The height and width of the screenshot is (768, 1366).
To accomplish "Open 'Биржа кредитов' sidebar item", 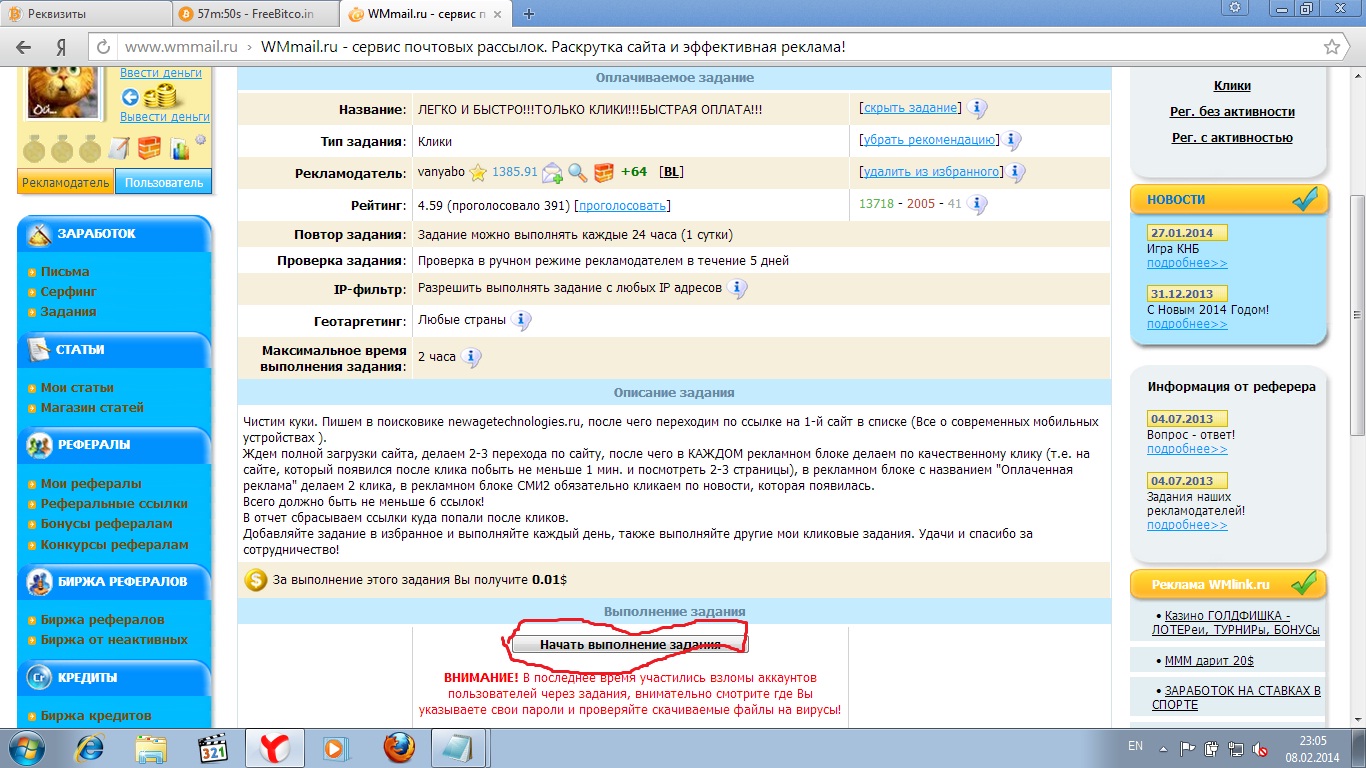I will 96,715.
